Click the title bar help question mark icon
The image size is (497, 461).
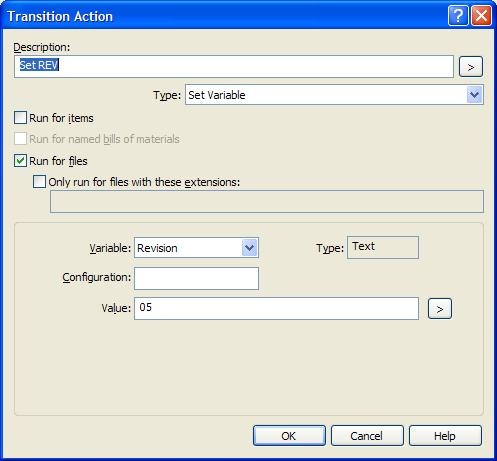[x=458, y=15]
